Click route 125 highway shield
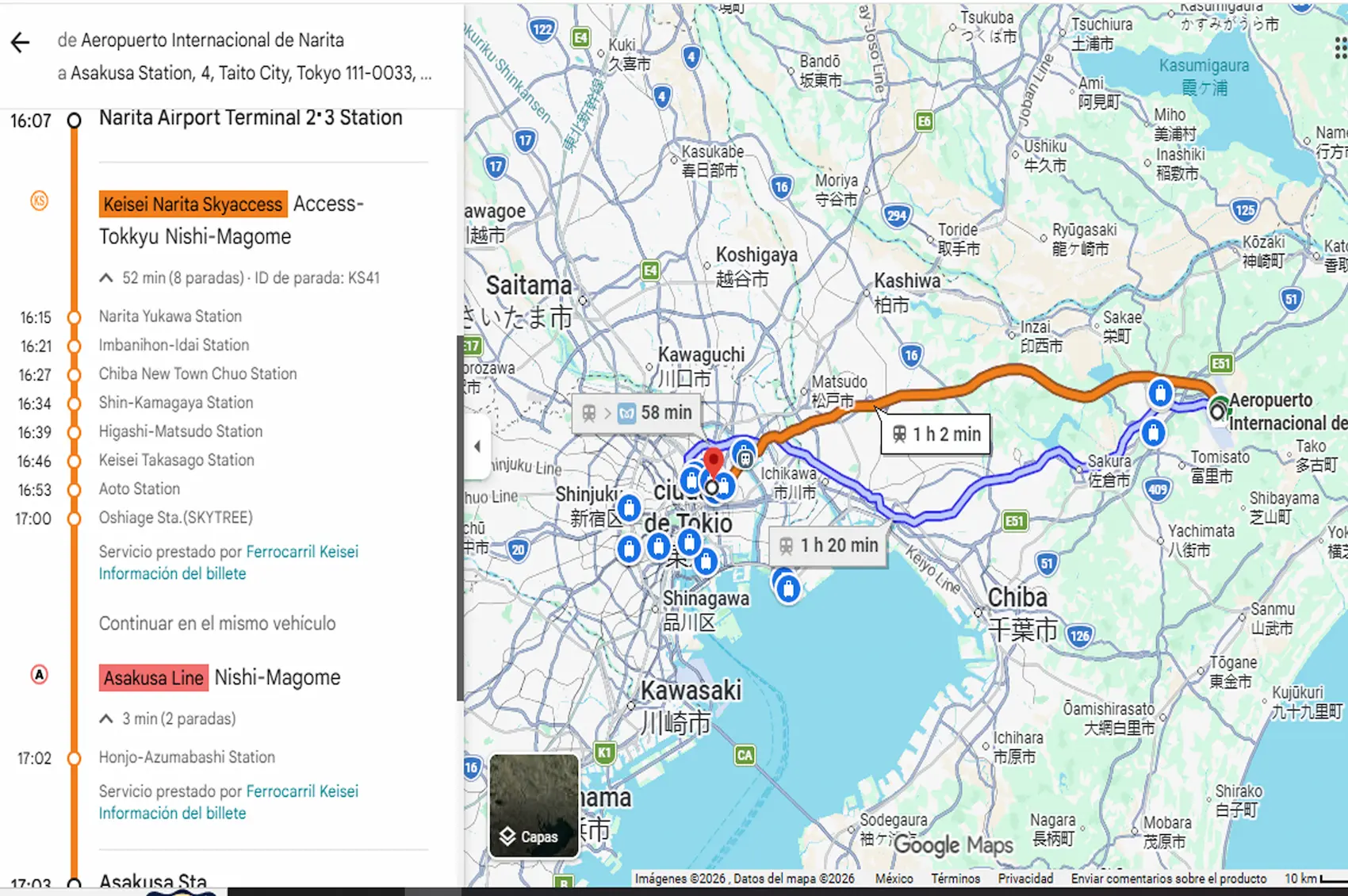 click(1245, 210)
